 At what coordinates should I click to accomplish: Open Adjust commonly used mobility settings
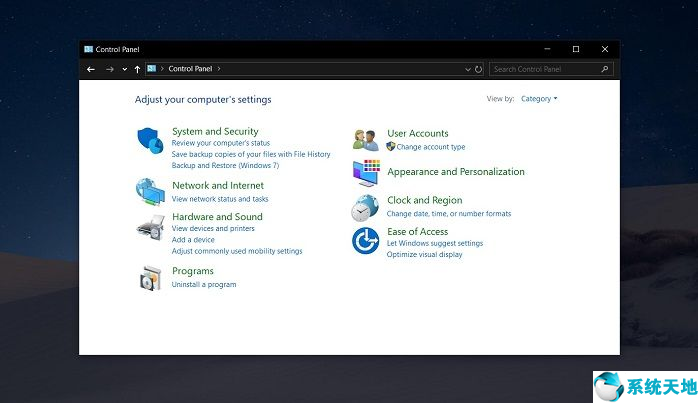point(237,251)
